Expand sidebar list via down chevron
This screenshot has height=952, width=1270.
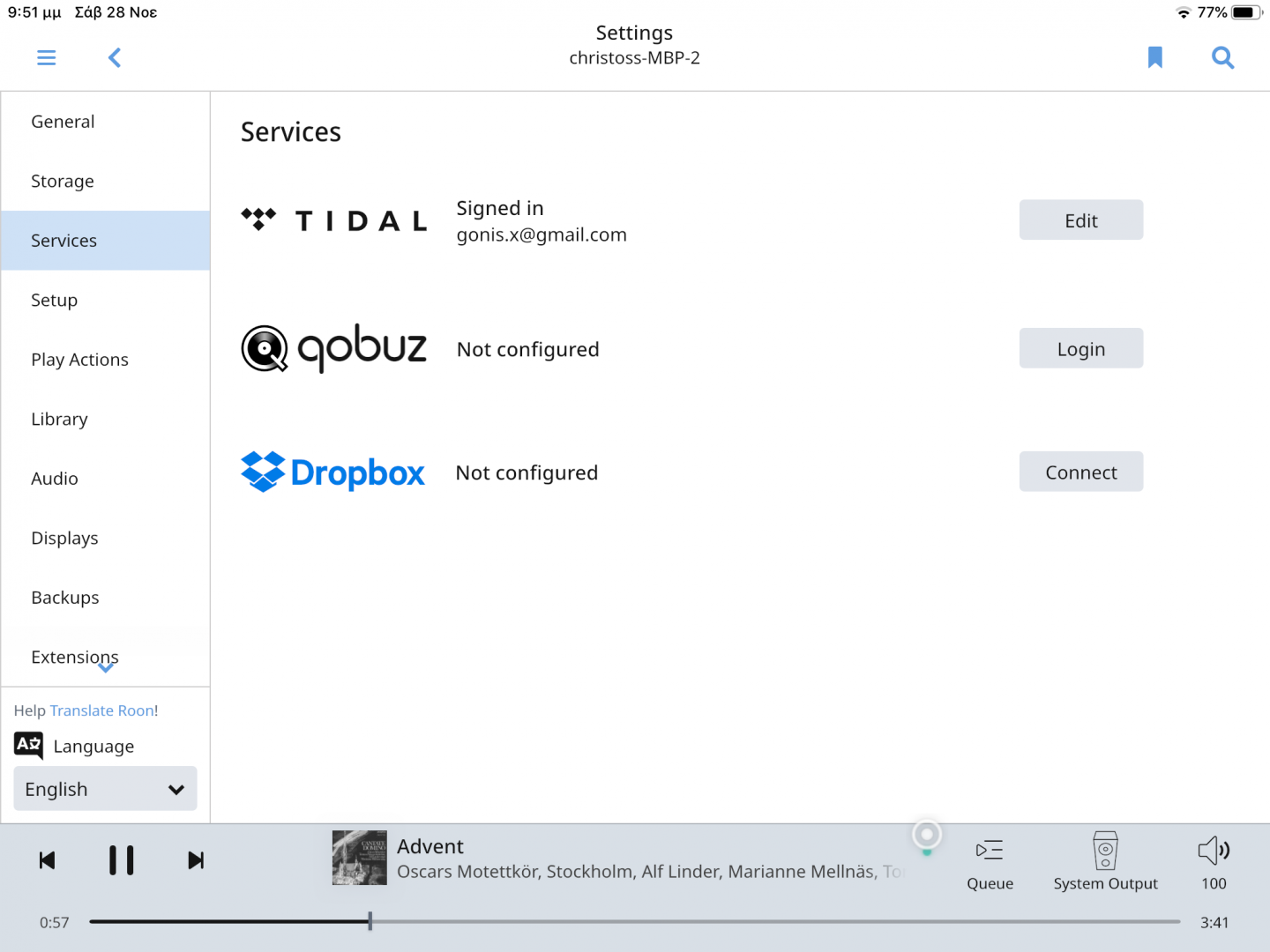106,668
